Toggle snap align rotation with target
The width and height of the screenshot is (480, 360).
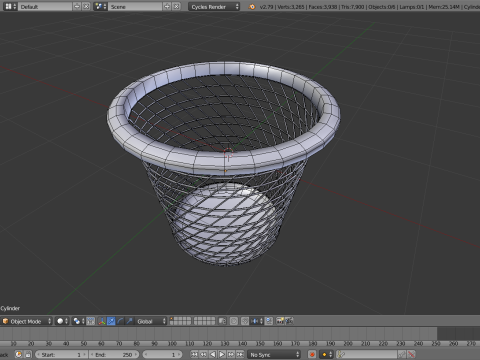click(x=269, y=321)
